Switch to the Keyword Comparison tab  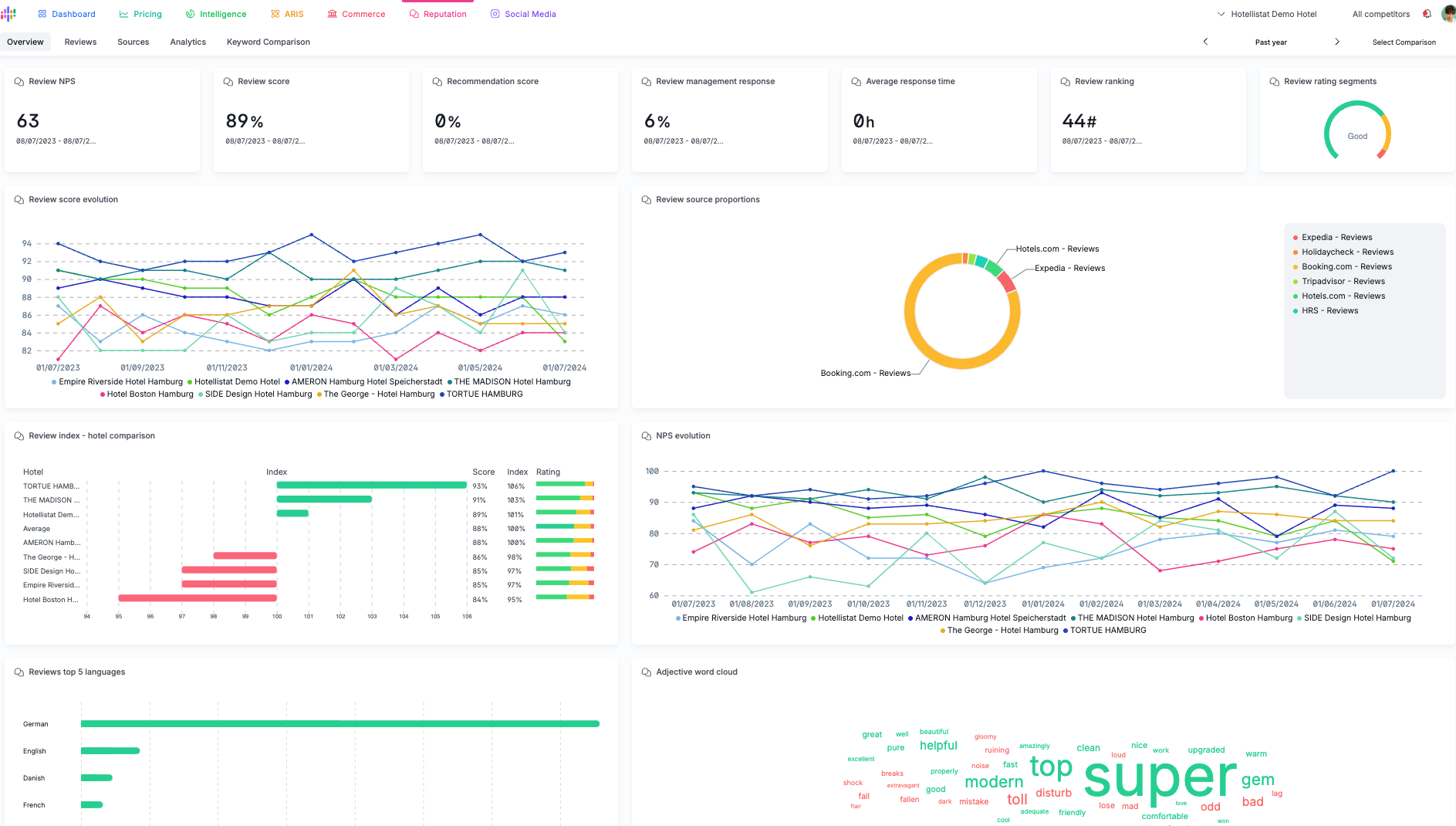(269, 42)
